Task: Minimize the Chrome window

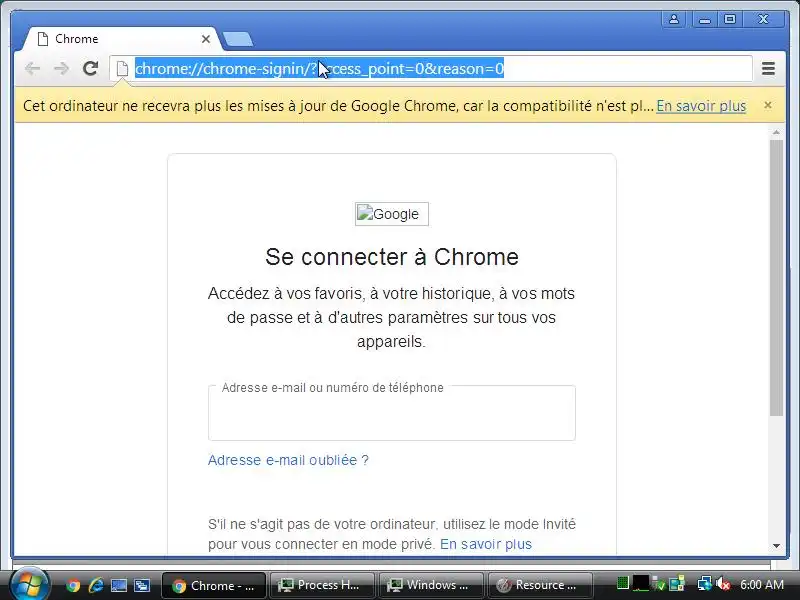Action: 705,19
